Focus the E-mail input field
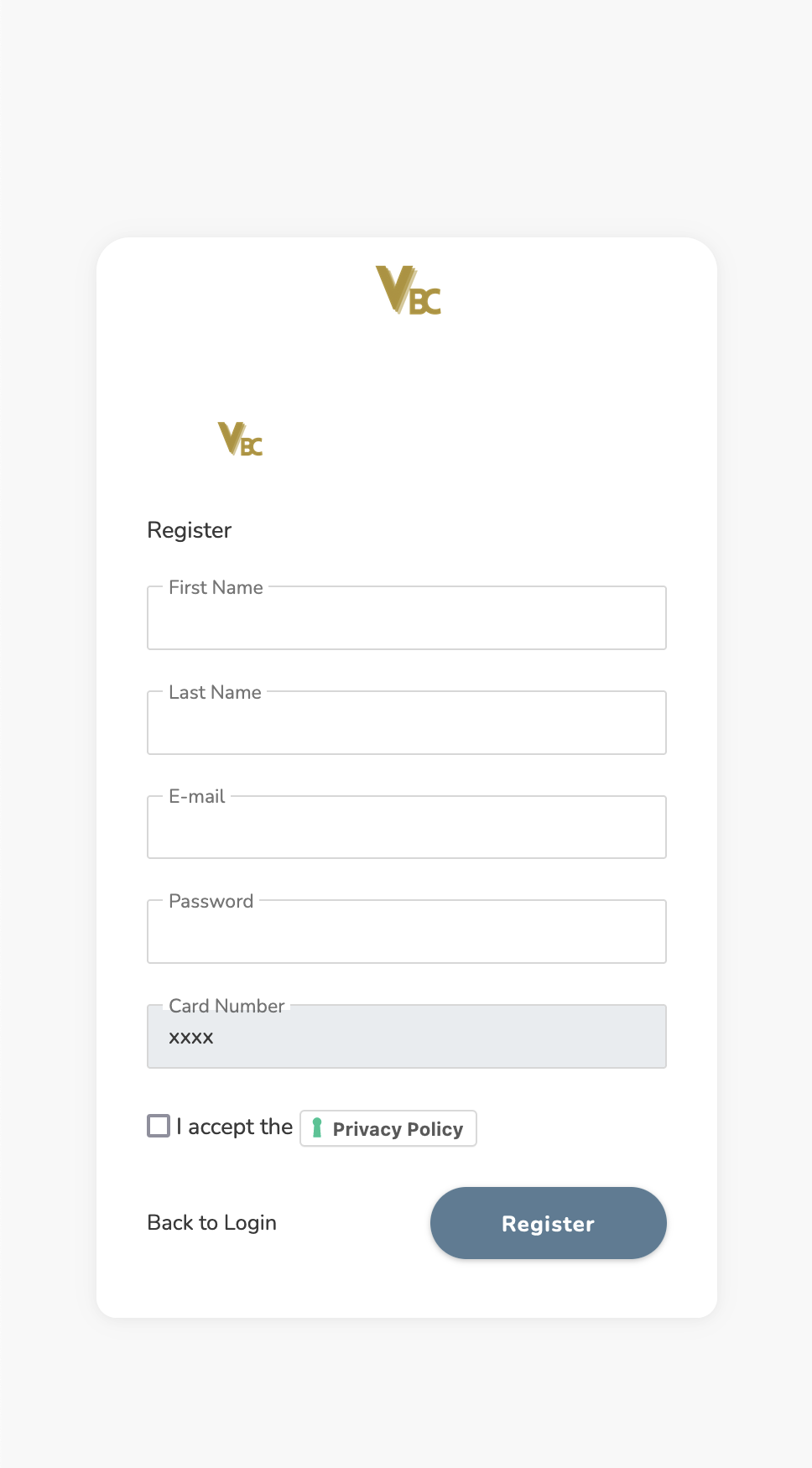This screenshot has width=812, height=1468. (407, 827)
